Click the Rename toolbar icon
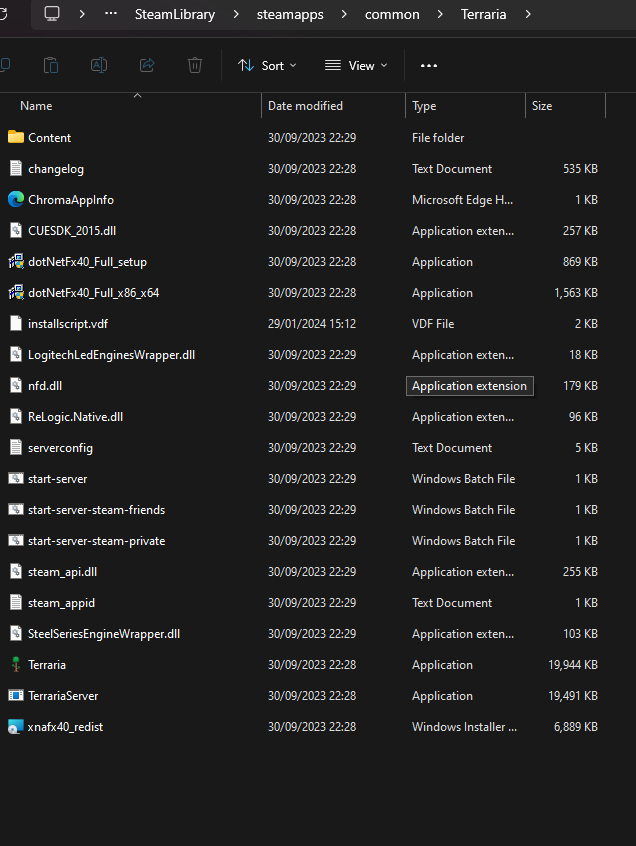 click(99, 65)
